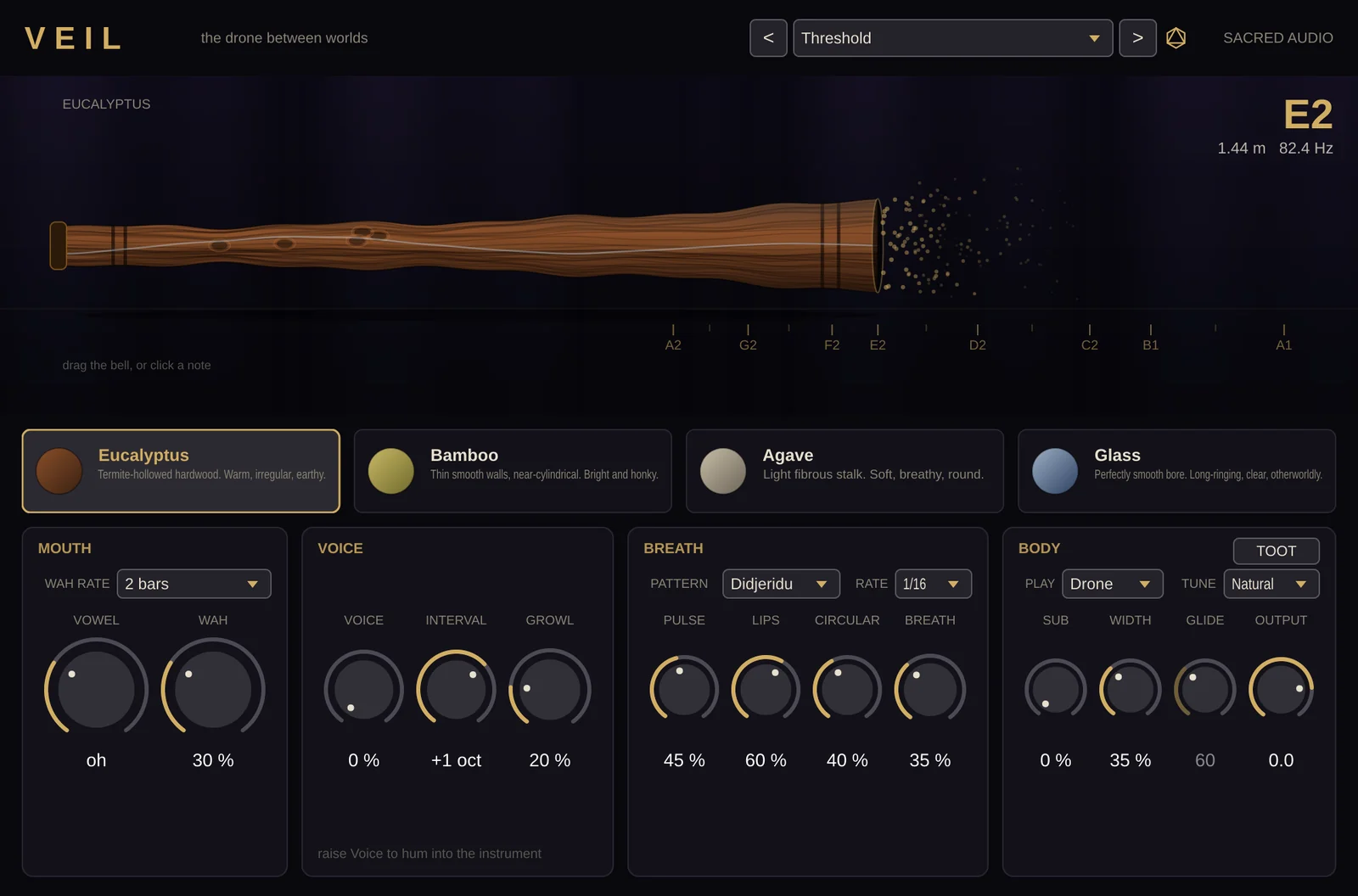1358x896 pixels.
Task: Click the randomize dice icon
Action: click(1176, 38)
